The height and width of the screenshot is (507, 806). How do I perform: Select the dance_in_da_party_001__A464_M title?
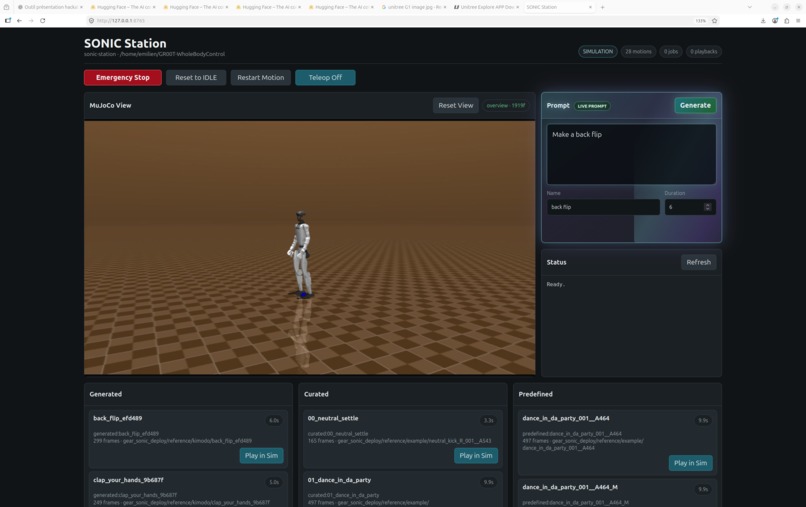click(x=570, y=487)
